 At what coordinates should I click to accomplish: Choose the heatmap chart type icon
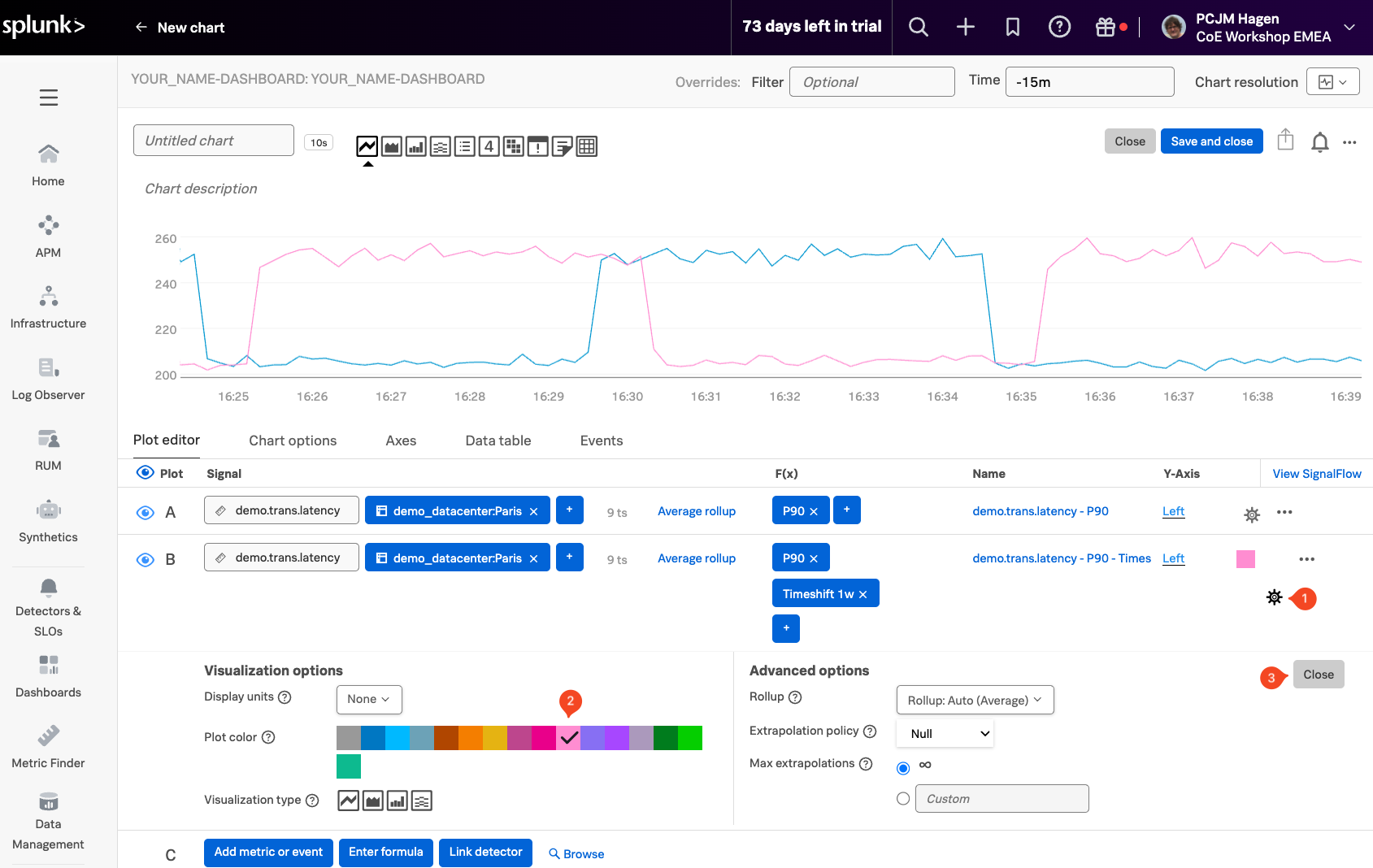click(x=514, y=146)
